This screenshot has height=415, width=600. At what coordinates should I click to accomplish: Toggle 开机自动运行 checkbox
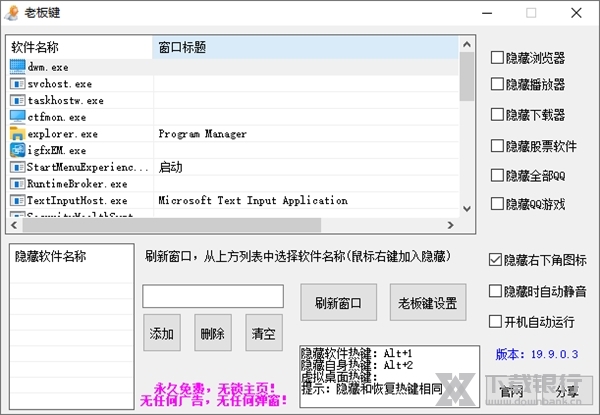pyautogui.click(x=495, y=322)
